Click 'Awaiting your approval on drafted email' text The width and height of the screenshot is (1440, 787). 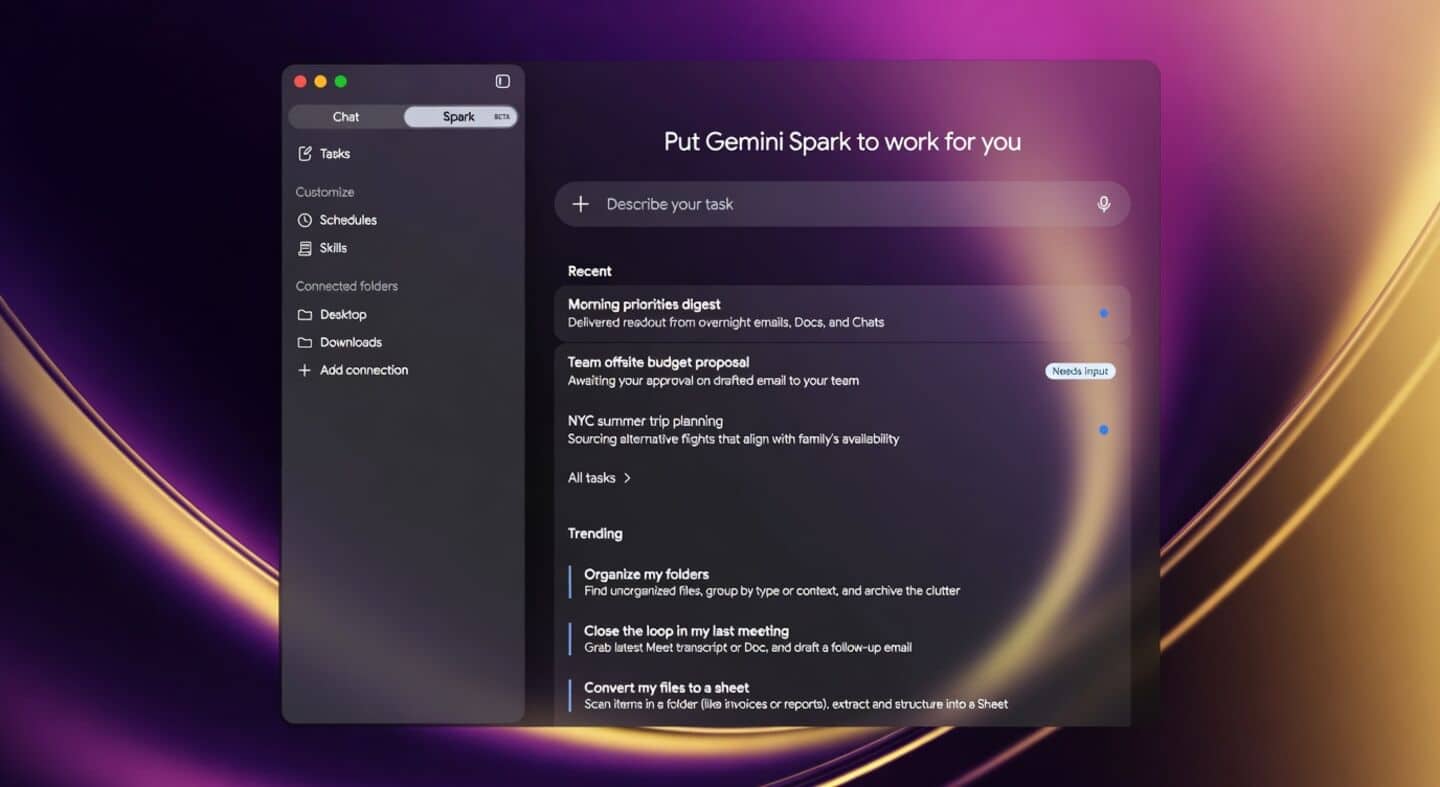[x=713, y=381]
